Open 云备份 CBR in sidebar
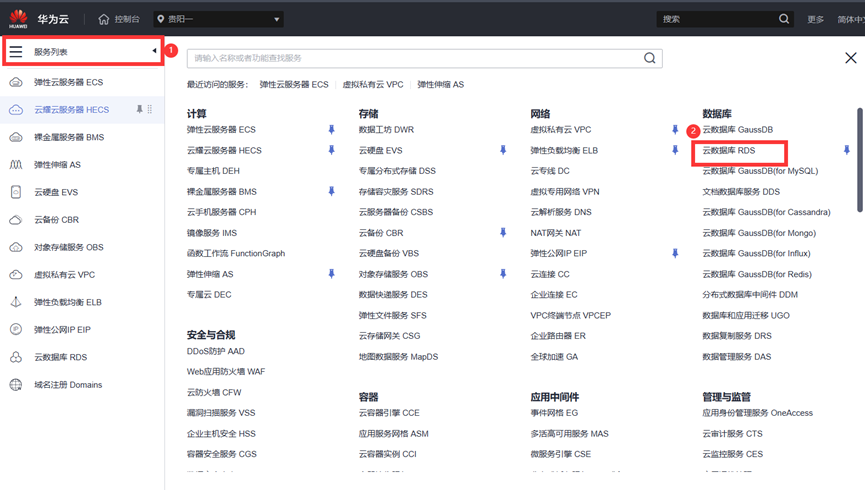This screenshot has height=490, width=865. 56,220
